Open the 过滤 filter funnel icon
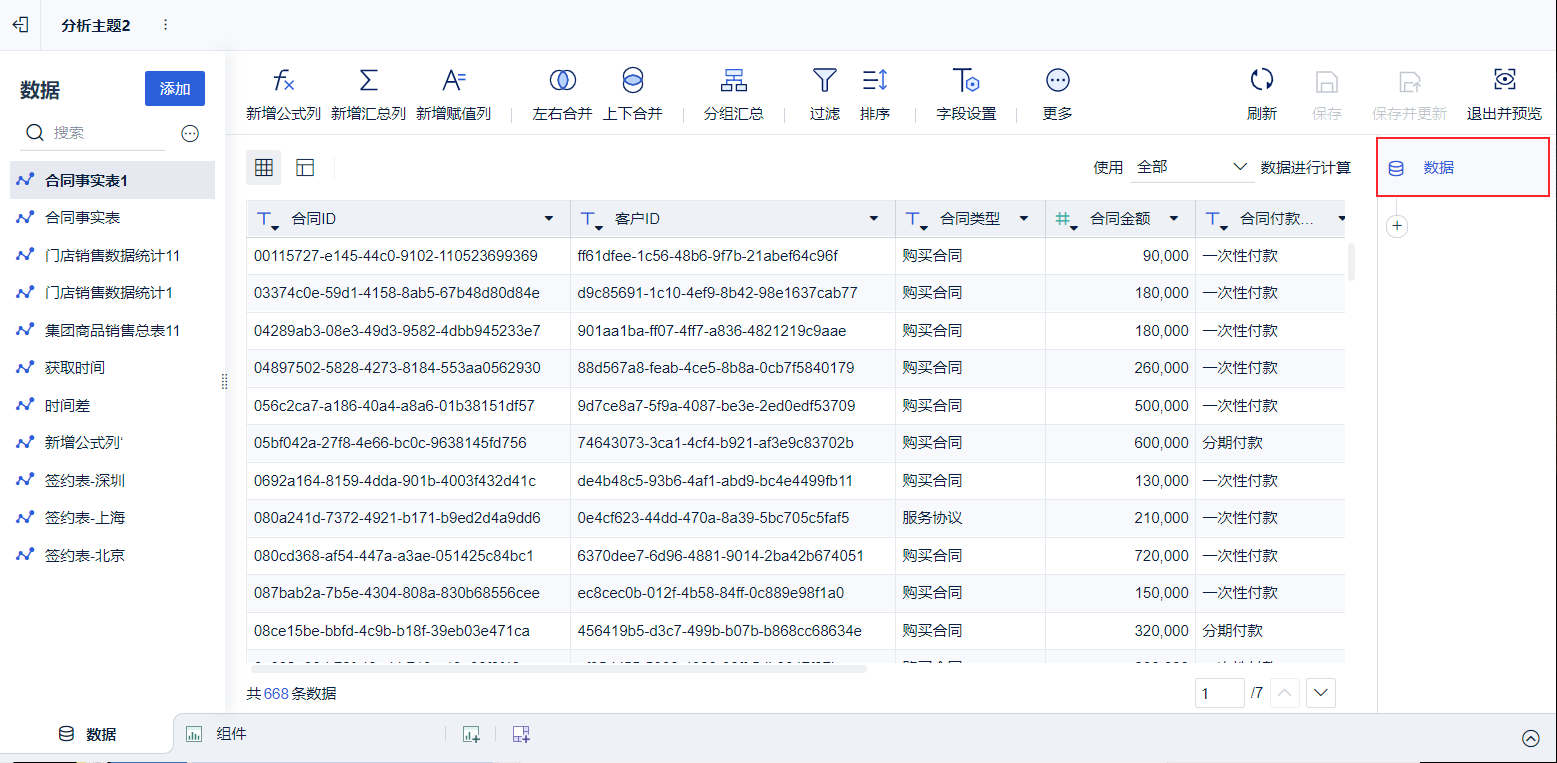The height and width of the screenshot is (763, 1557). click(824, 81)
